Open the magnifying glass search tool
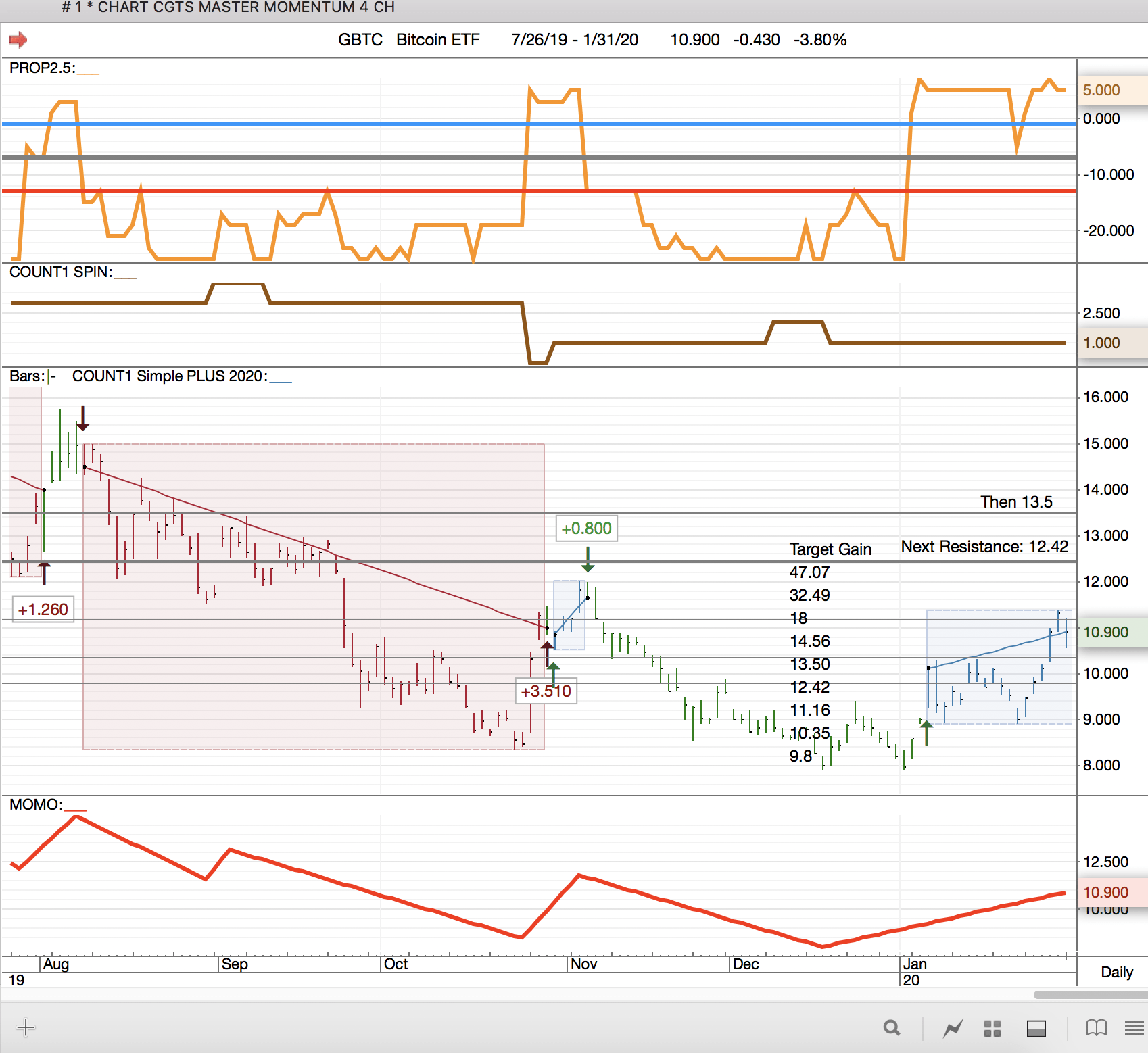Image resolution: width=1148 pixels, height=1053 pixels. (x=892, y=1028)
